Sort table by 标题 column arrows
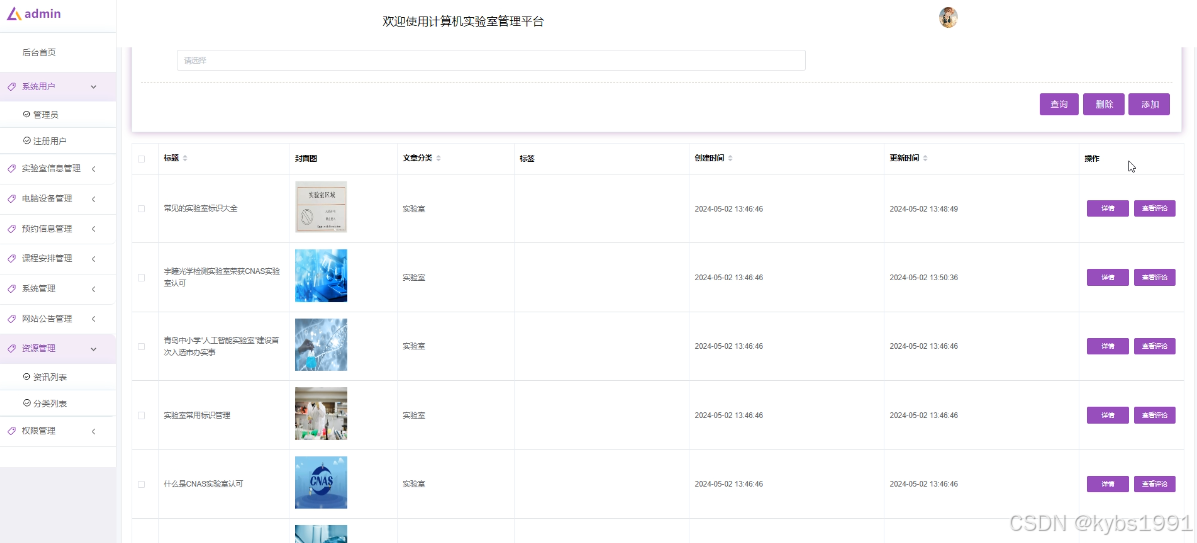Image resolution: width=1197 pixels, height=543 pixels. (x=185, y=158)
